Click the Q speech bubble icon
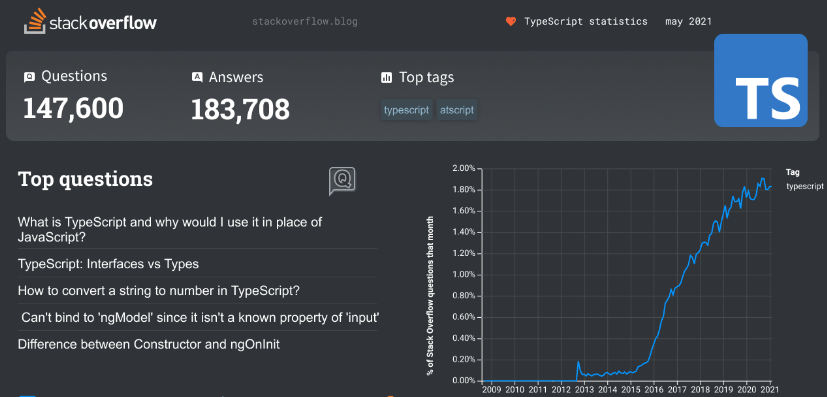 [x=342, y=181]
